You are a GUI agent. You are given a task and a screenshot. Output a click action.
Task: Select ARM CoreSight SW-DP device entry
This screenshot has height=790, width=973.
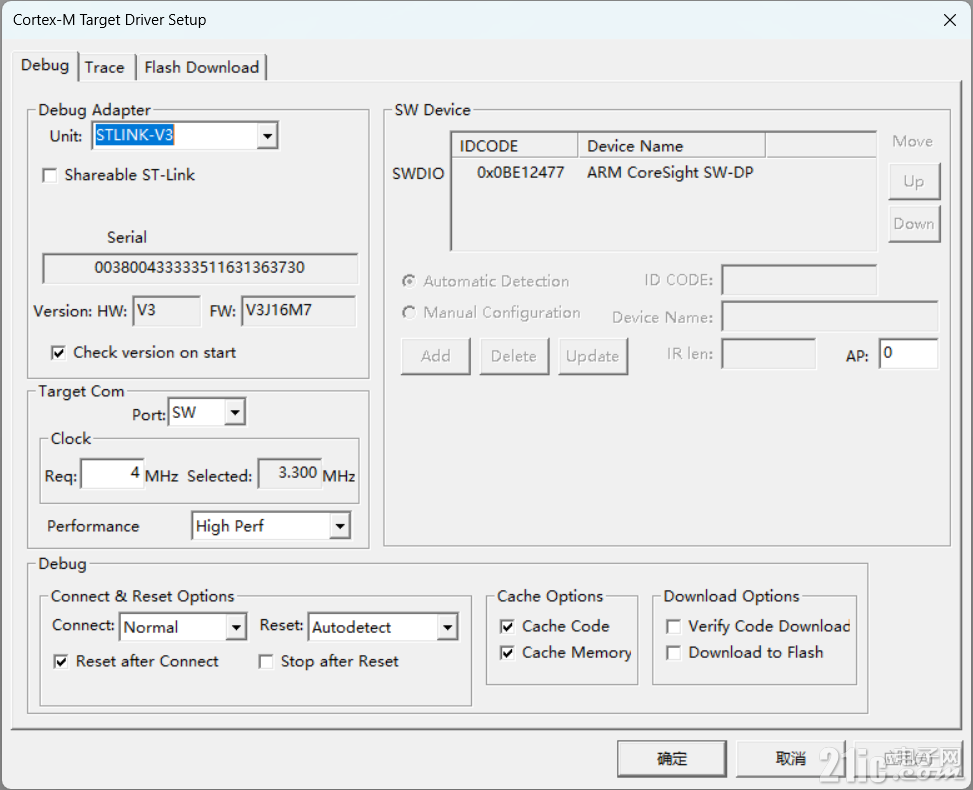click(x=670, y=173)
